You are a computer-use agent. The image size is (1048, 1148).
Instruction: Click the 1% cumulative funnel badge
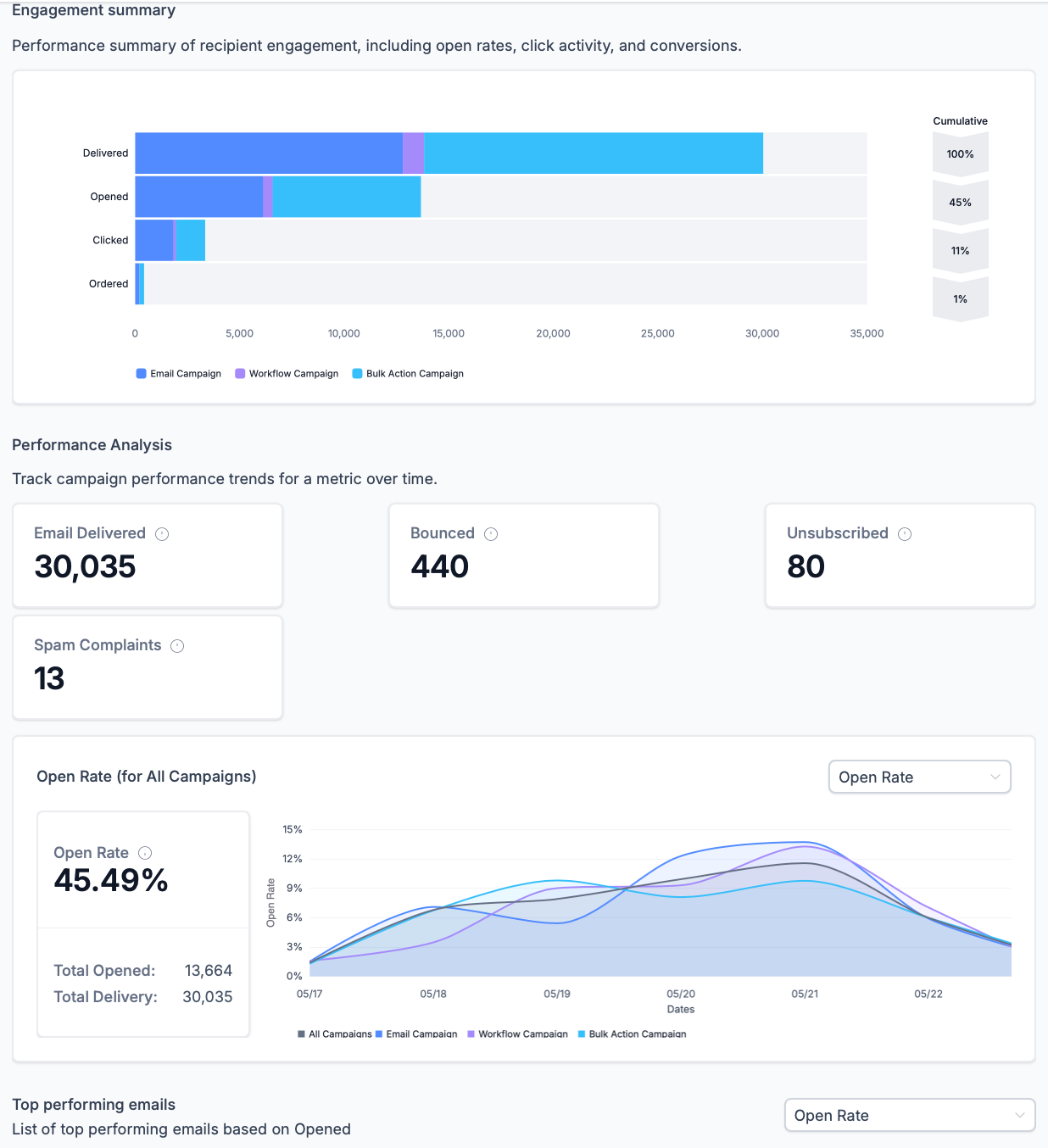961,299
